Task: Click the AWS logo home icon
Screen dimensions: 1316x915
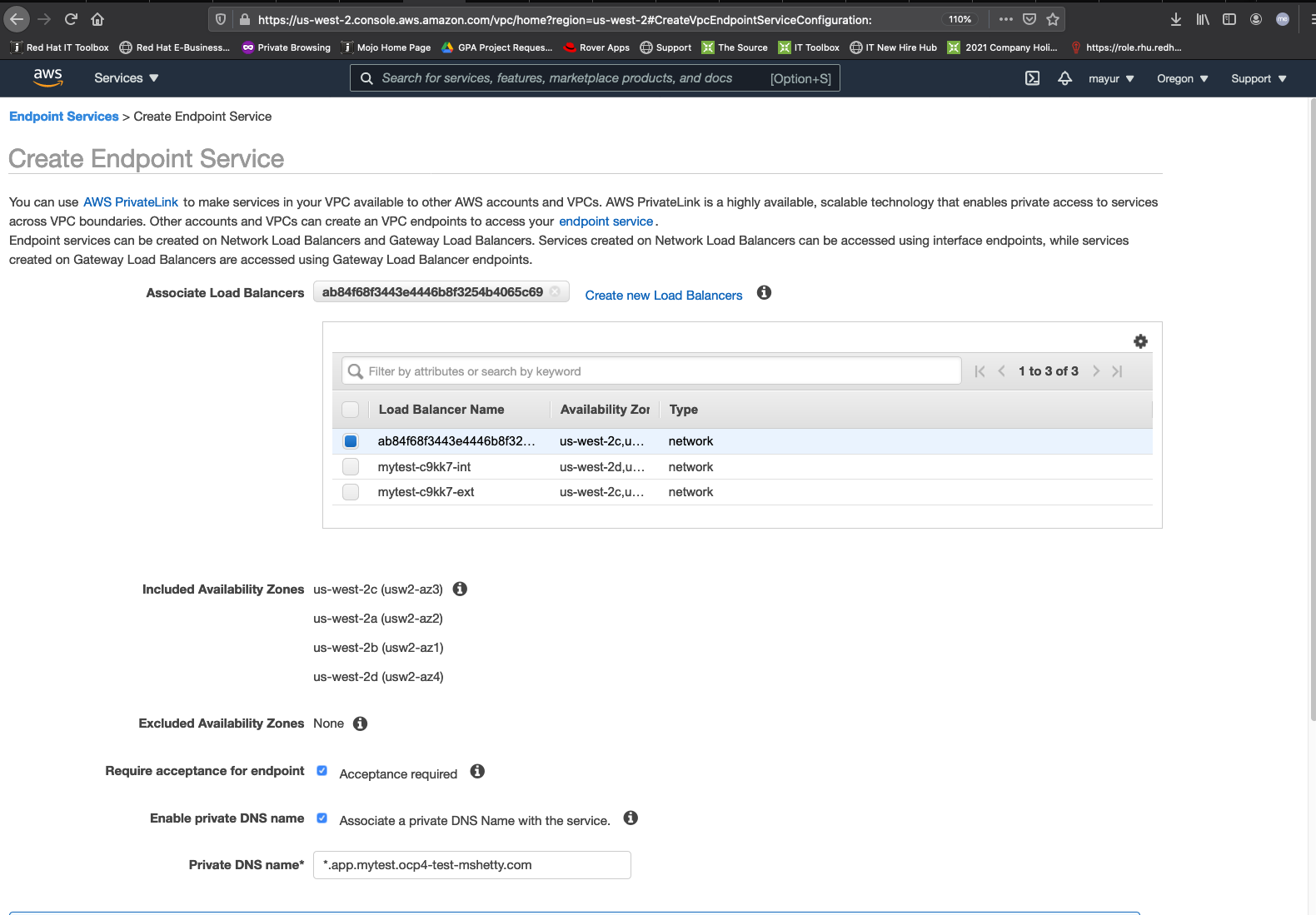Action: pyautogui.click(x=48, y=77)
